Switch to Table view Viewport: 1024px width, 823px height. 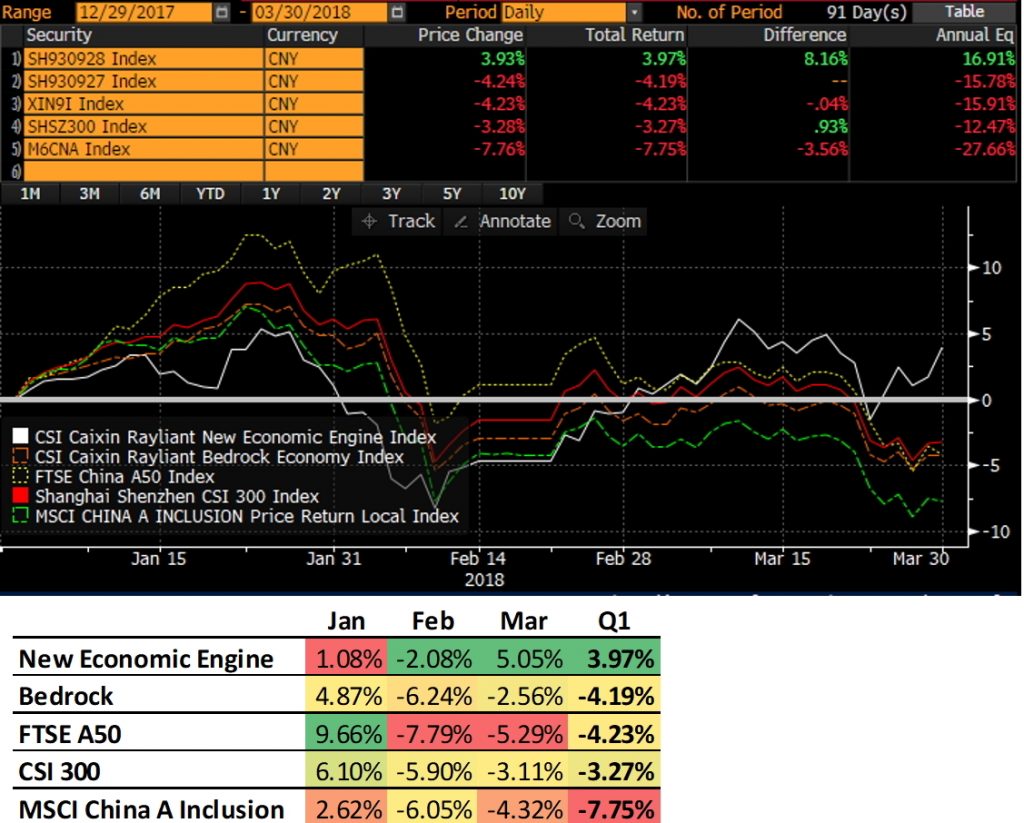tap(964, 11)
